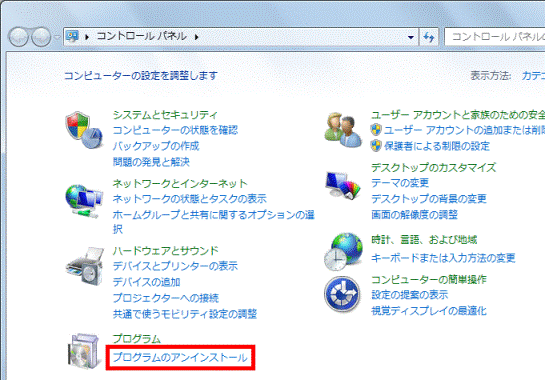The height and width of the screenshot is (380, 545).
Task: Open デバイスとプリンターの表示 link
Action: [x=175, y=266]
